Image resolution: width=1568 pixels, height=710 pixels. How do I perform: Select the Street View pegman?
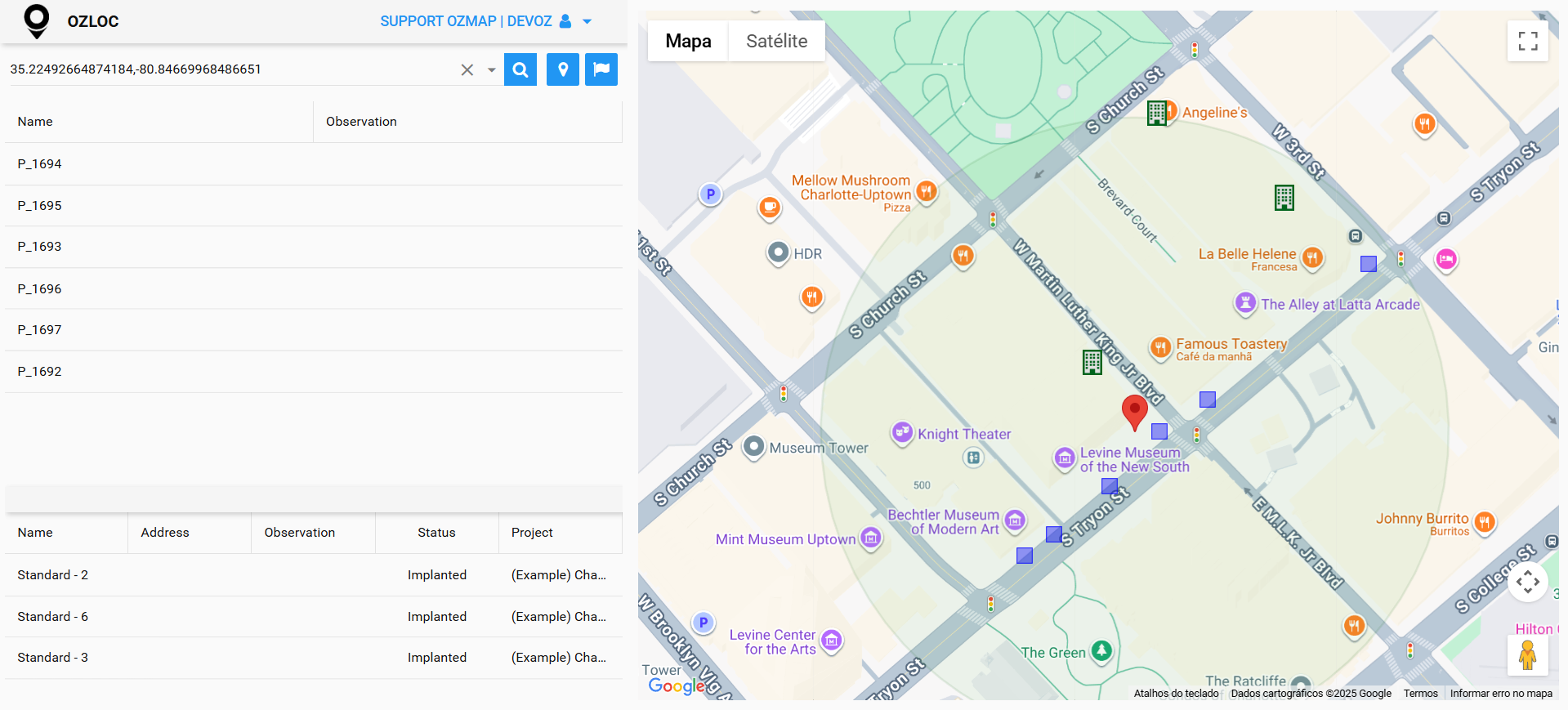click(1528, 655)
